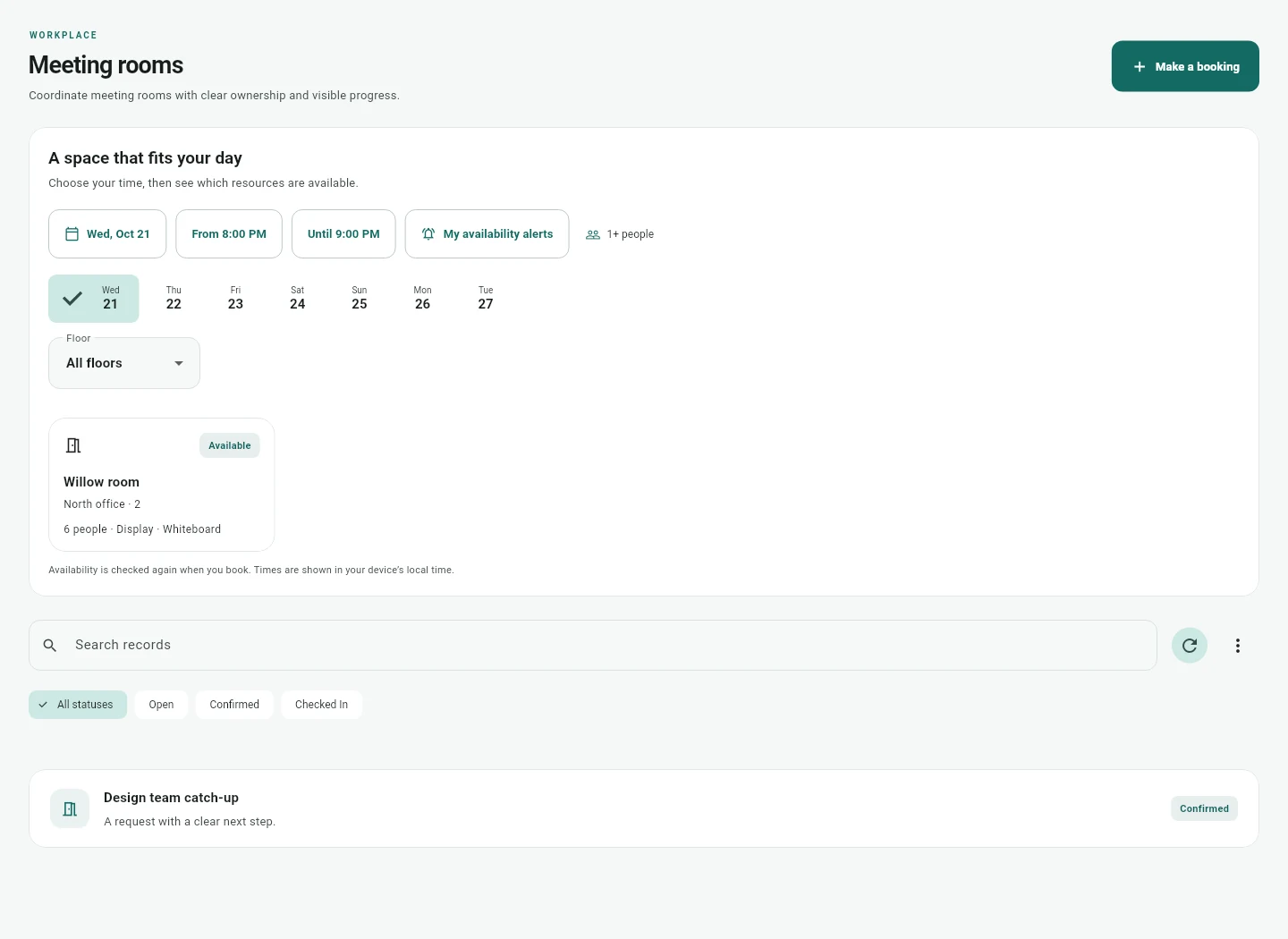Filter records by Checked In status
The image size is (1288, 939).
[321, 705]
